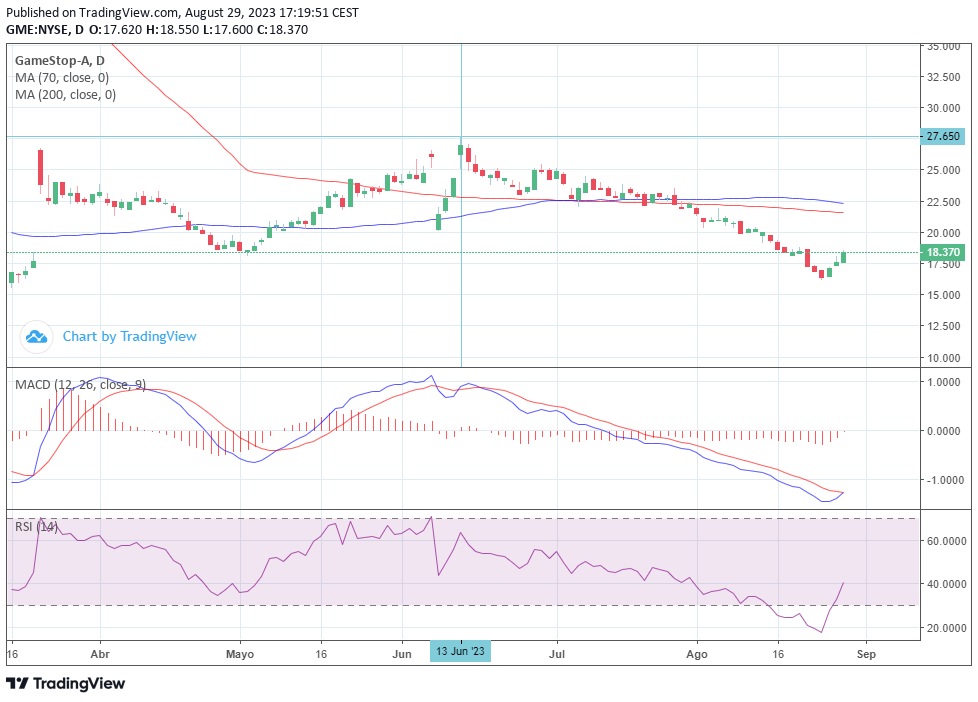The height and width of the screenshot is (702, 978).
Task: Click the 32.500 price axis label
Action: [943, 77]
